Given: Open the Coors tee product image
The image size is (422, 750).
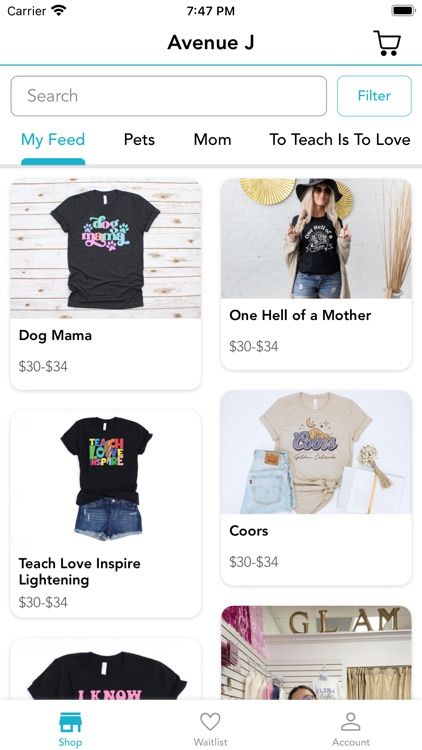Looking at the screenshot, I should pyautogui.click(x=316, y=452).
